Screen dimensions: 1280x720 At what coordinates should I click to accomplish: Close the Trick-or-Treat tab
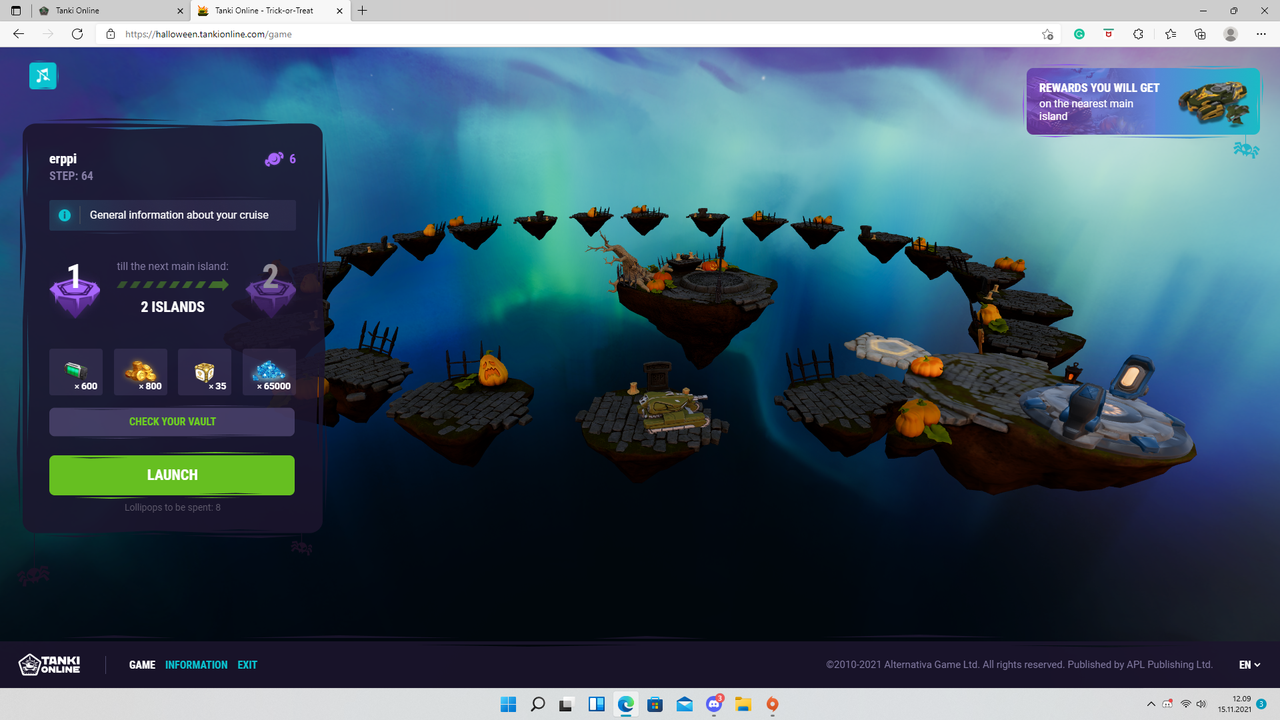click(x=341, y=11)
